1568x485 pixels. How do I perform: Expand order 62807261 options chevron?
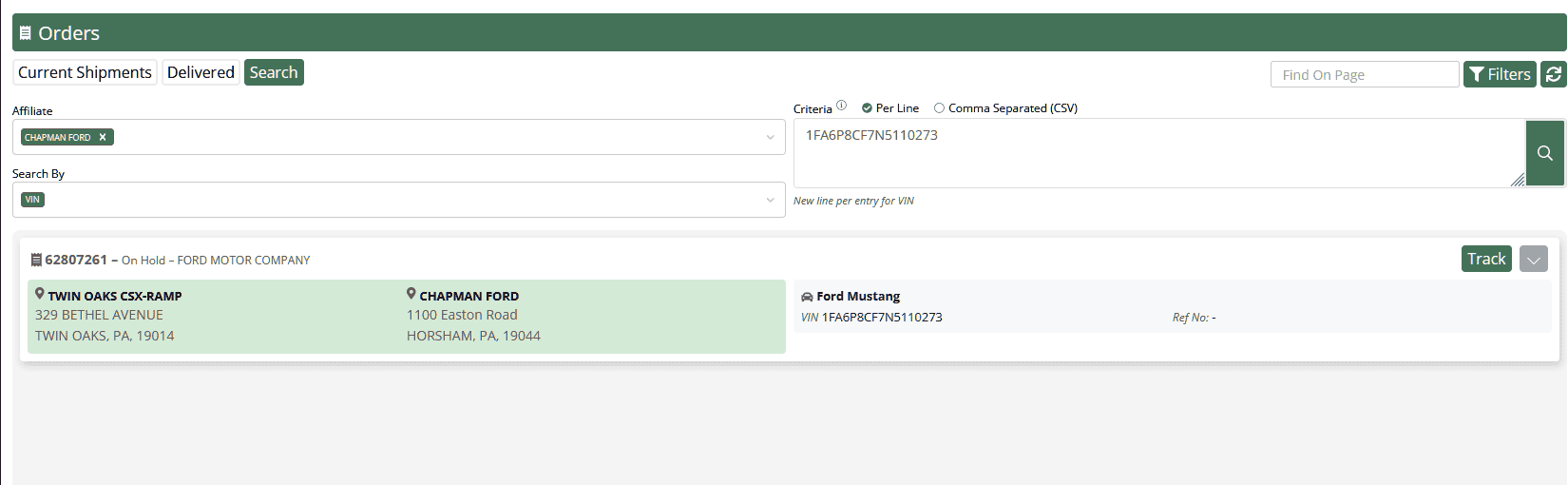1534,259
